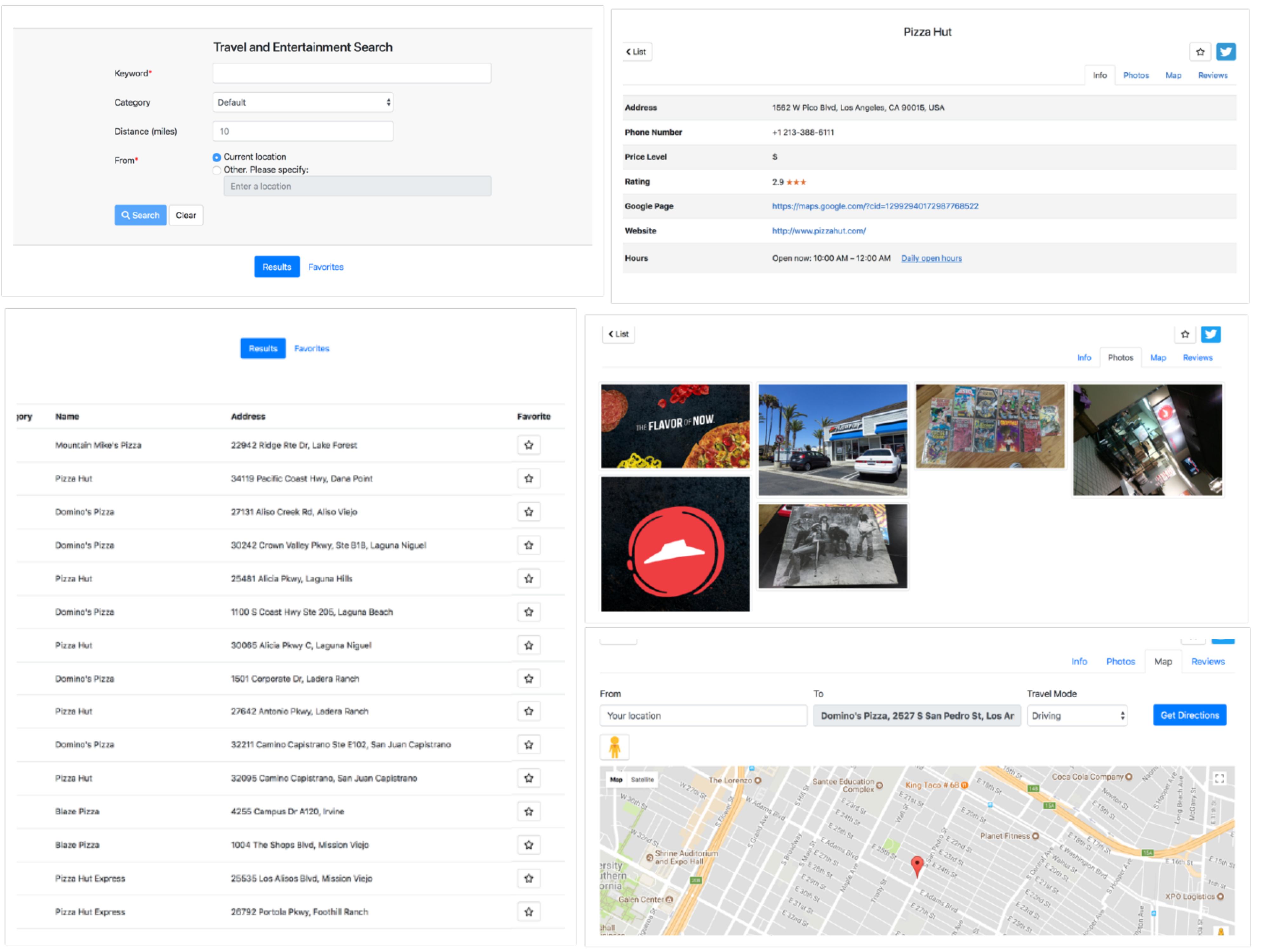Expand the Daily open hours link
The width and height of the screenshot is (1270, 952).
(931, 258)
